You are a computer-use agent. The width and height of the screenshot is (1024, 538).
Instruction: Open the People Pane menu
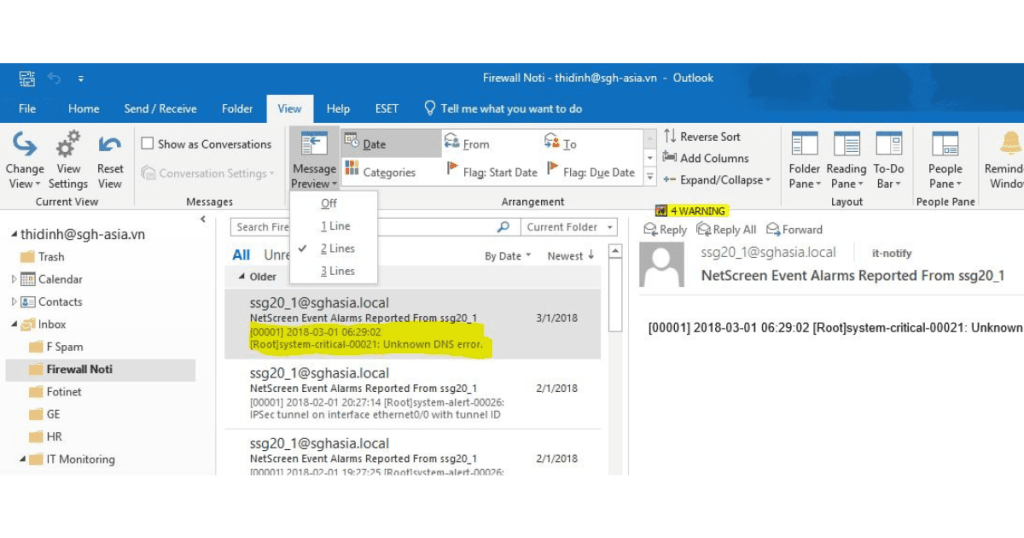click(945, 161)
